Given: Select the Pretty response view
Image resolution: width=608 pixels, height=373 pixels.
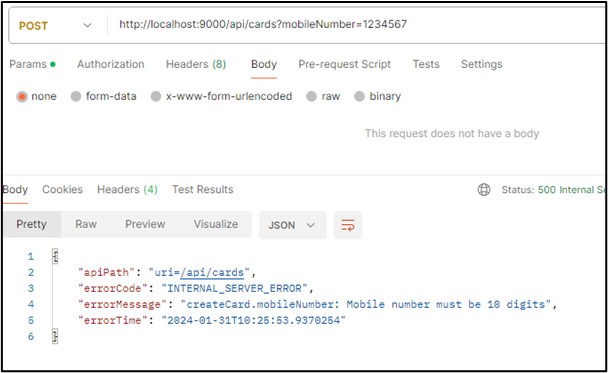Looking at the screenshot, I should [x=31, y=224].
